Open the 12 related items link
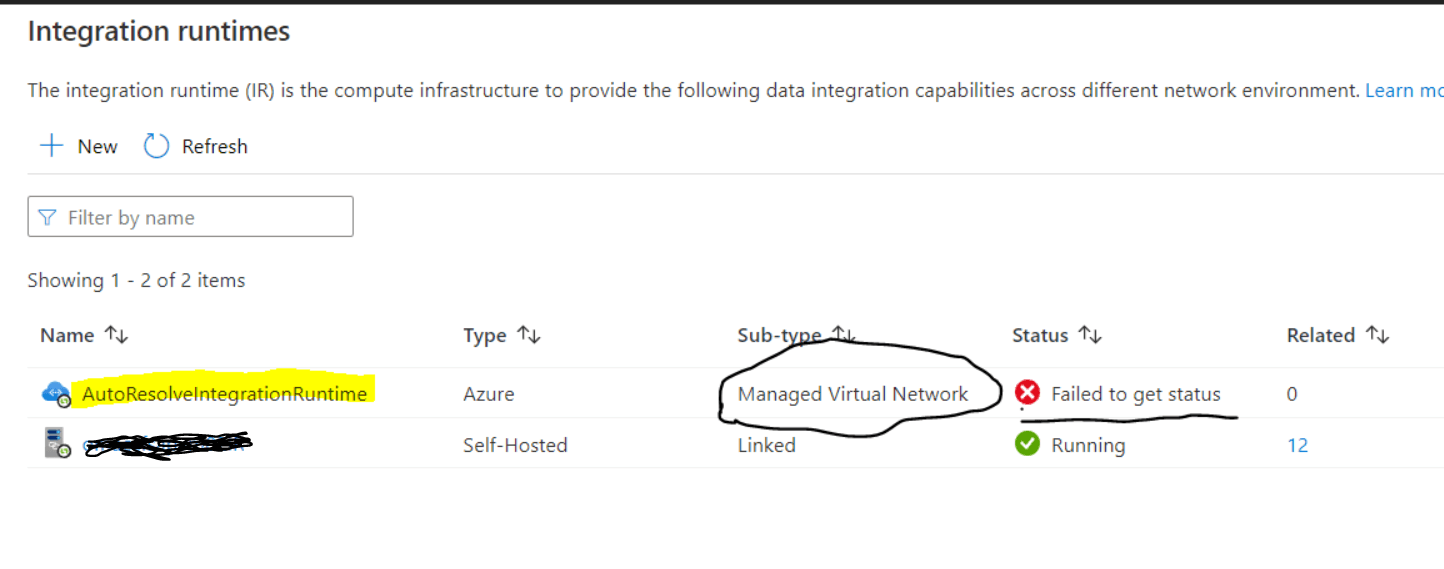 click(x=1297, y=445)
